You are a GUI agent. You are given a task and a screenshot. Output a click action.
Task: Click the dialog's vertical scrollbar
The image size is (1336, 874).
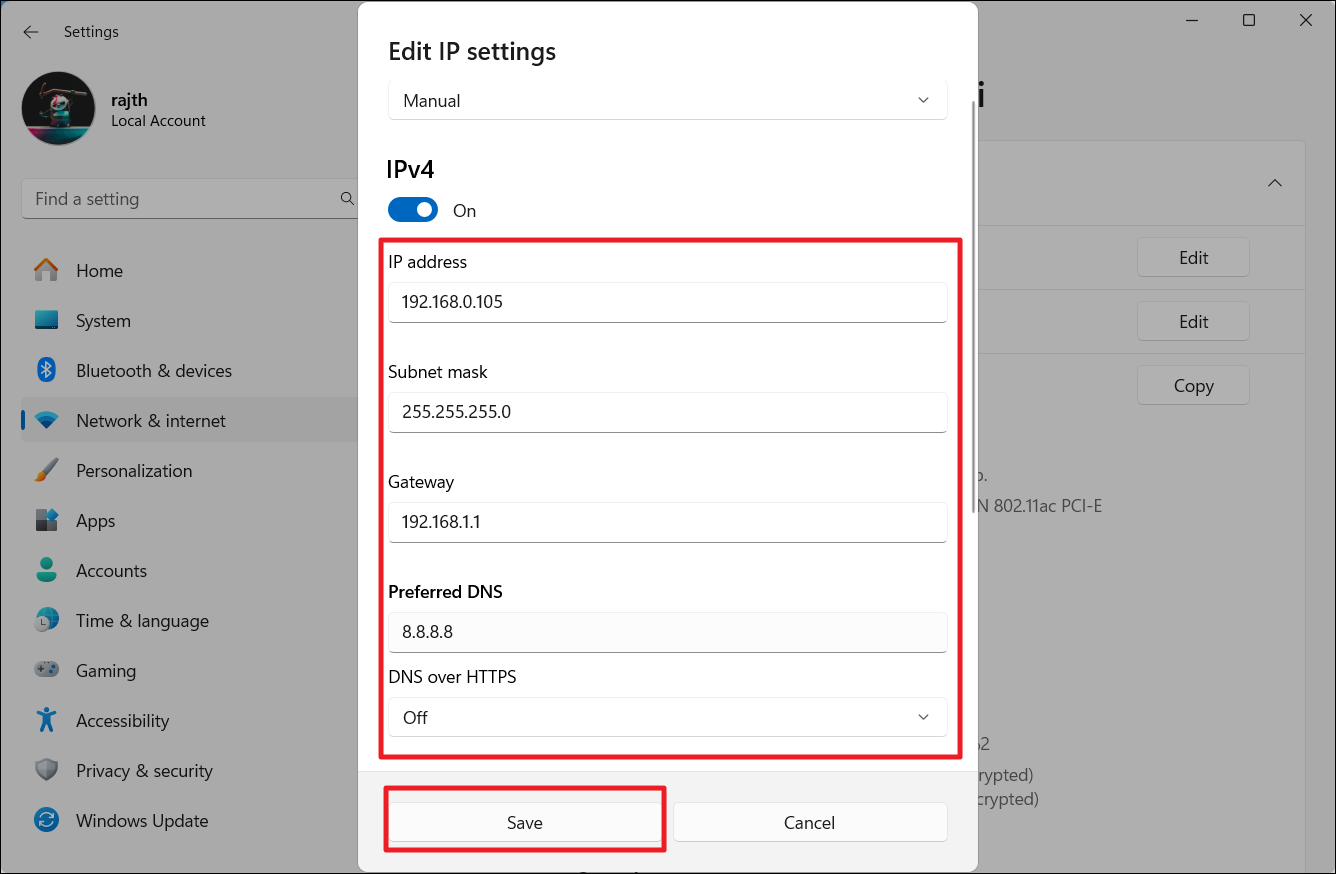coord(975,300)
